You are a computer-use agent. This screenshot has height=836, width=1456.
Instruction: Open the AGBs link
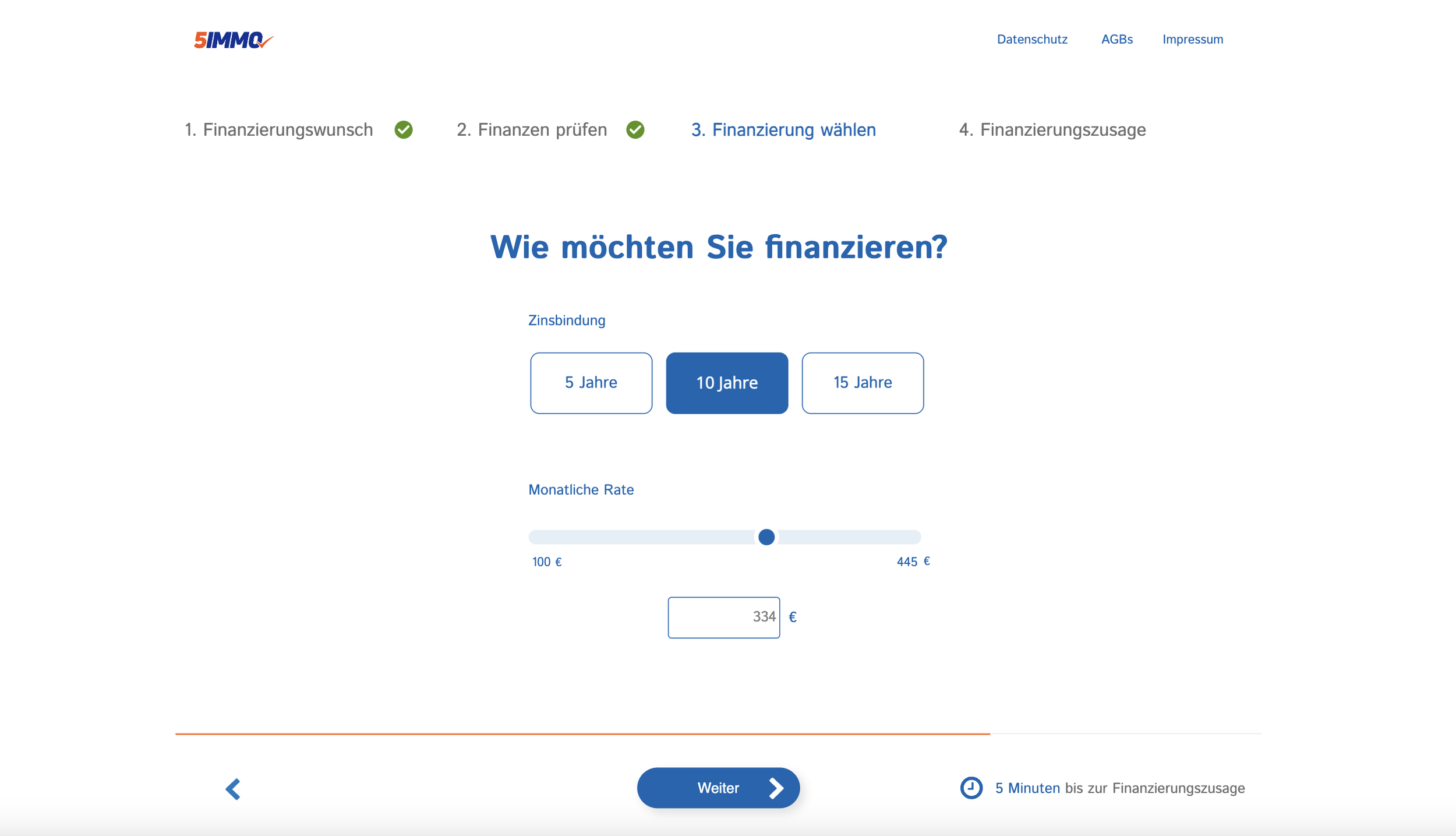tap(1116, 40)
